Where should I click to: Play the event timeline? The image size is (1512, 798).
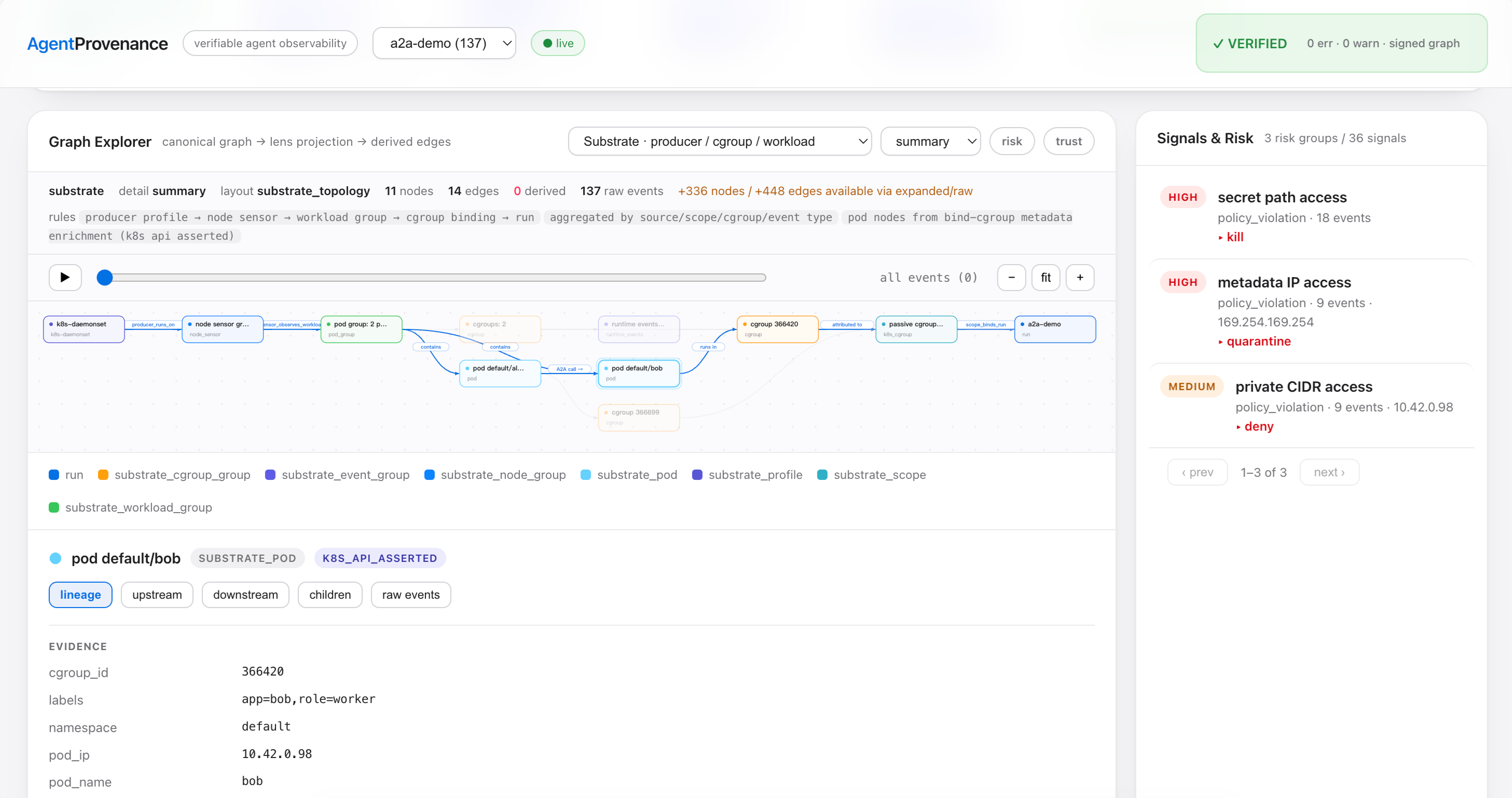tap(64, 278)
